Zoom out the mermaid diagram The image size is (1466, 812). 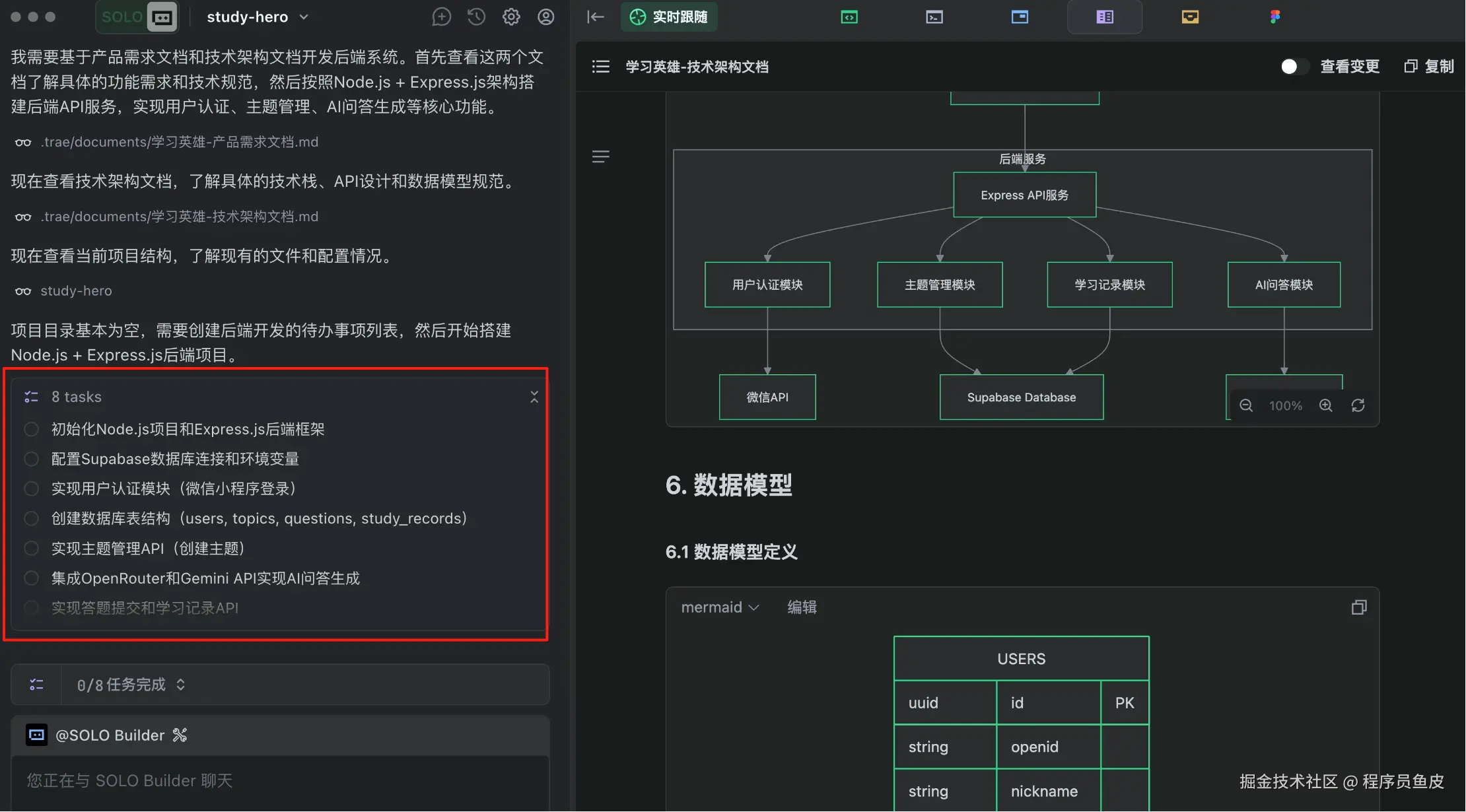pyautogui.click(x=1246, y=405)
